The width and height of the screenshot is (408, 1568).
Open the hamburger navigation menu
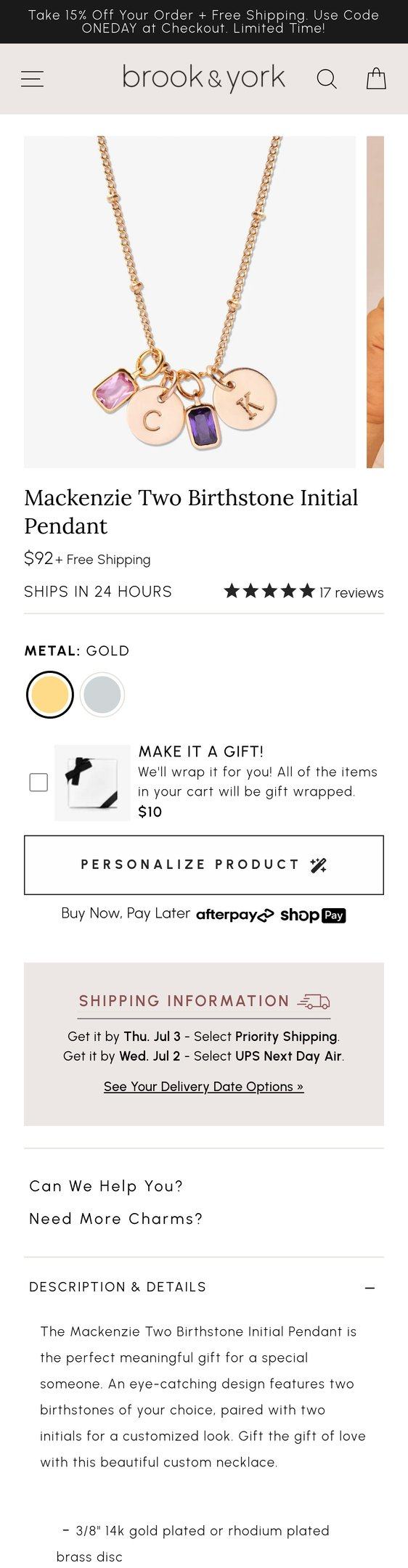coord(32,78)
